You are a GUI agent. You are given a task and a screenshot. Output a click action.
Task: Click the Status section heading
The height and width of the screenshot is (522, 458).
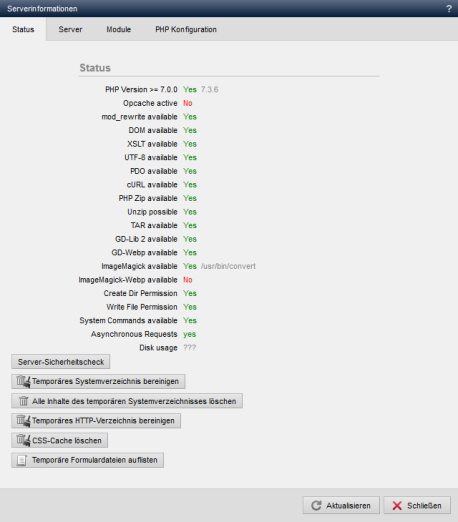[x=95, y=68]
